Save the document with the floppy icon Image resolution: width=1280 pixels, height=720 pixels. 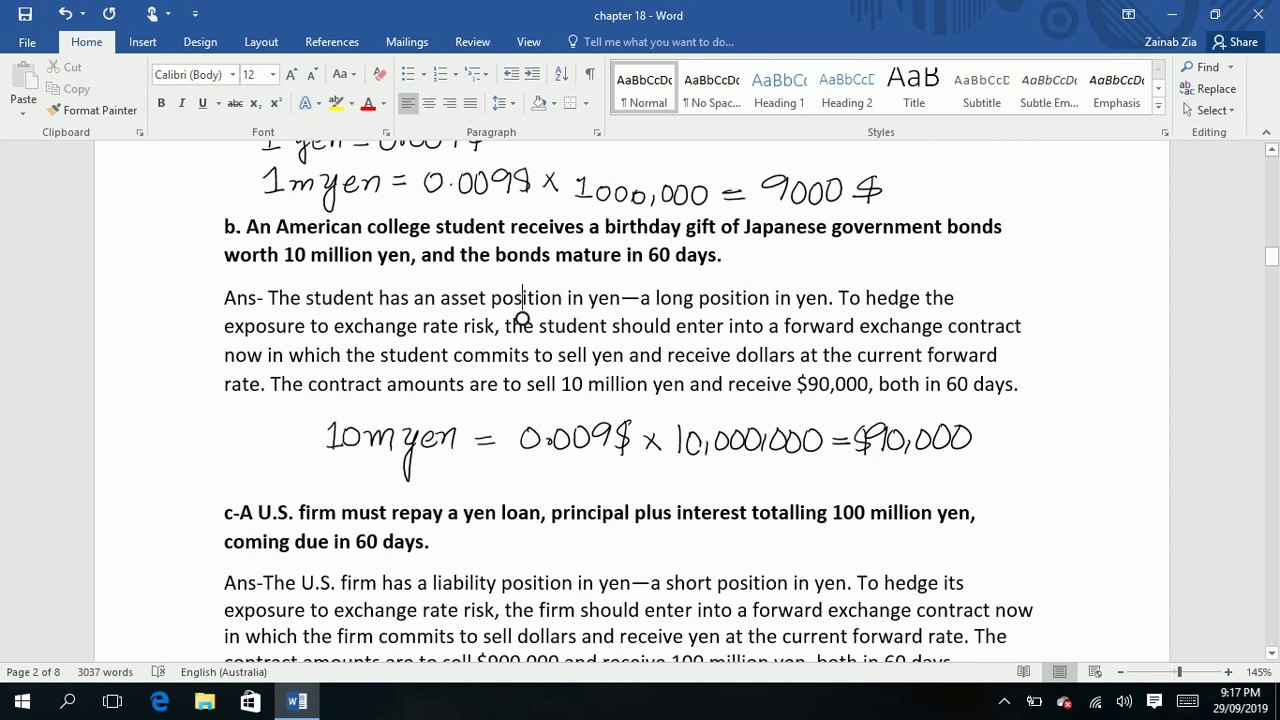tap(25, 14)
